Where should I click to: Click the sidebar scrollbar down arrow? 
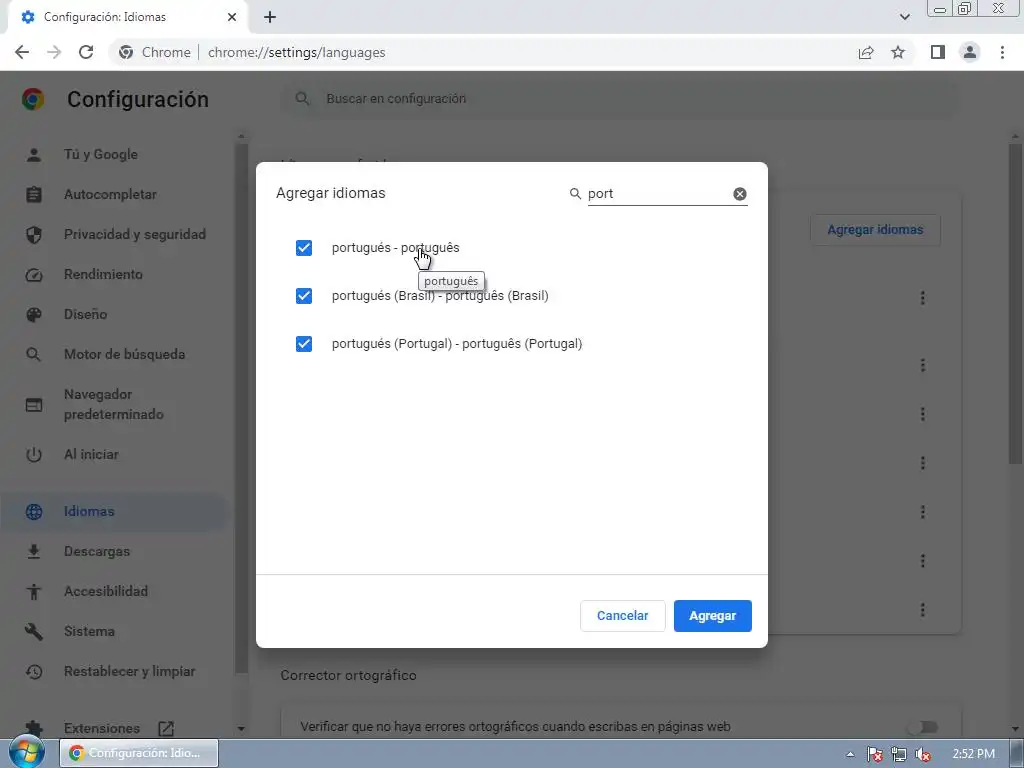coord(241,728)
